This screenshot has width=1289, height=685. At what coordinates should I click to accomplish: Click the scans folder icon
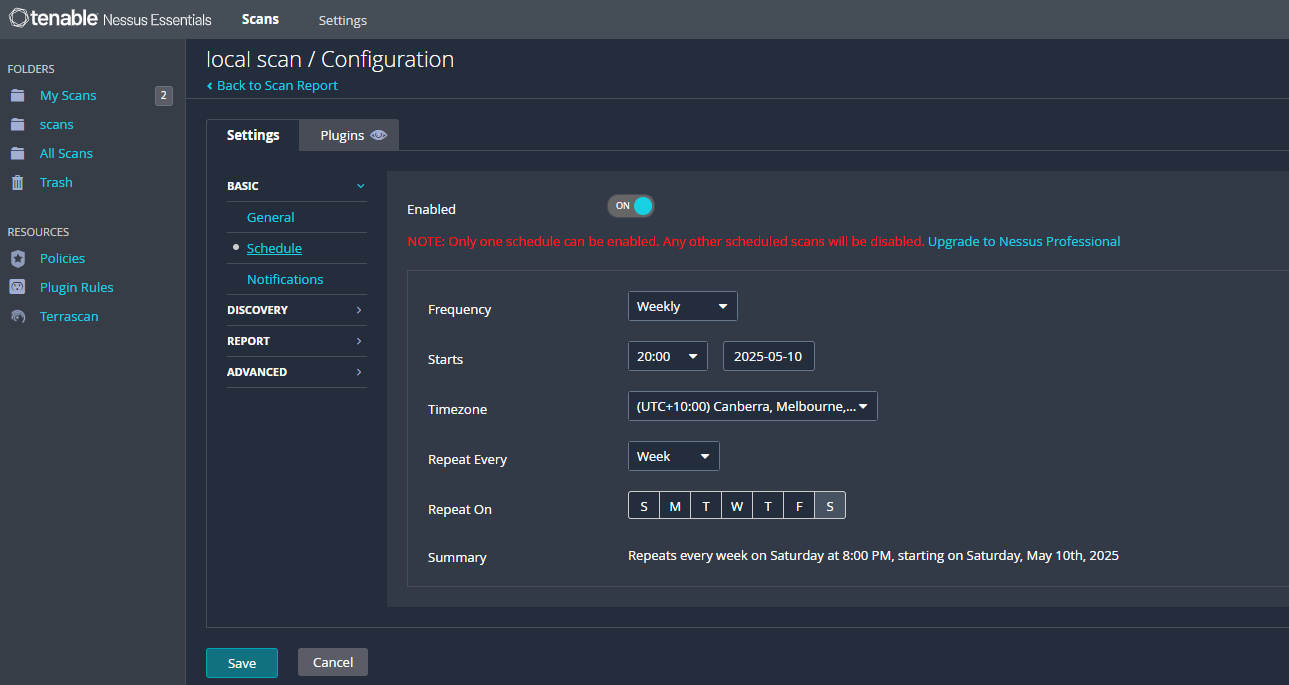17,125
